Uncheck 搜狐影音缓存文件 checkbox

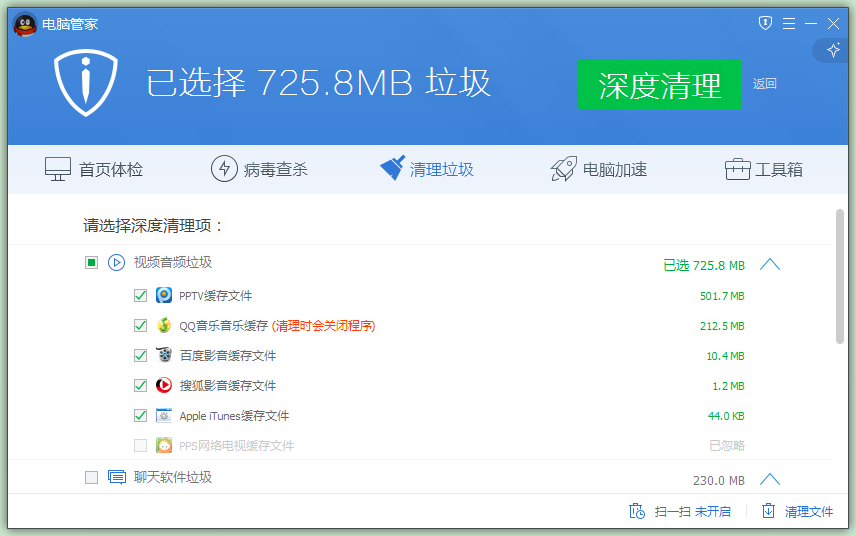[140, 385]
